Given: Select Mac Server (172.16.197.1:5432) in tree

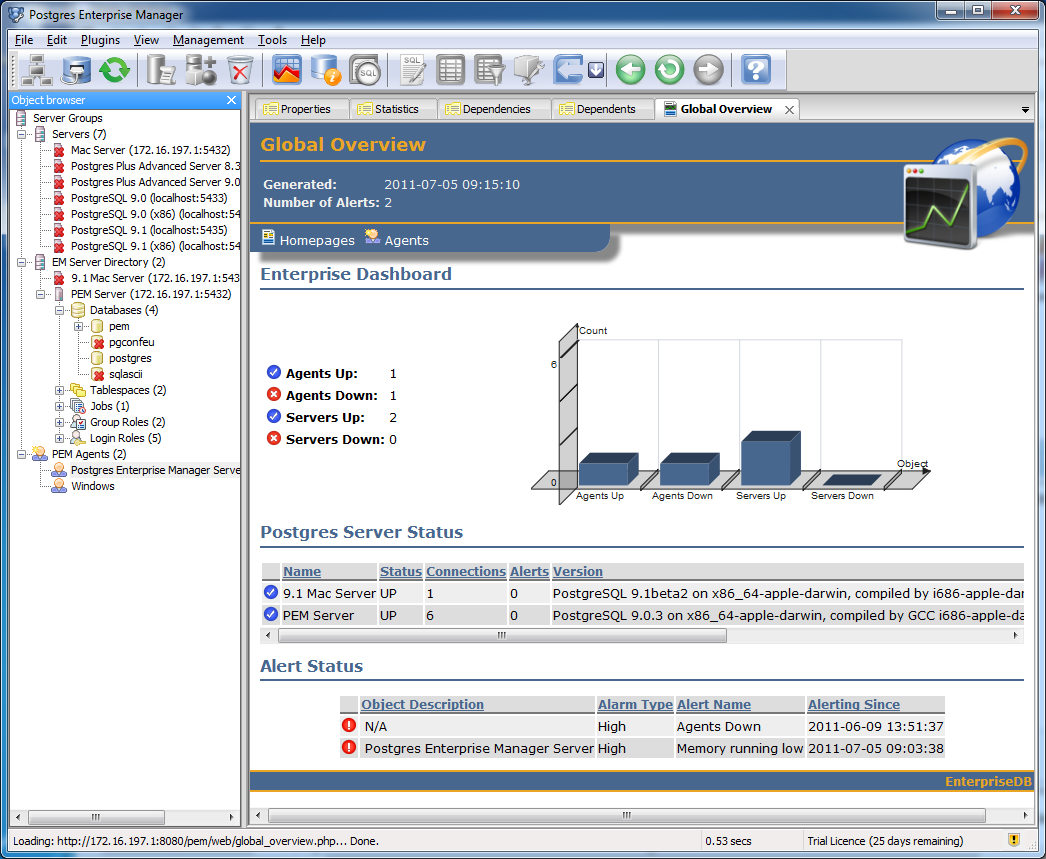Looking at the screenshot, I should point(150,150).
